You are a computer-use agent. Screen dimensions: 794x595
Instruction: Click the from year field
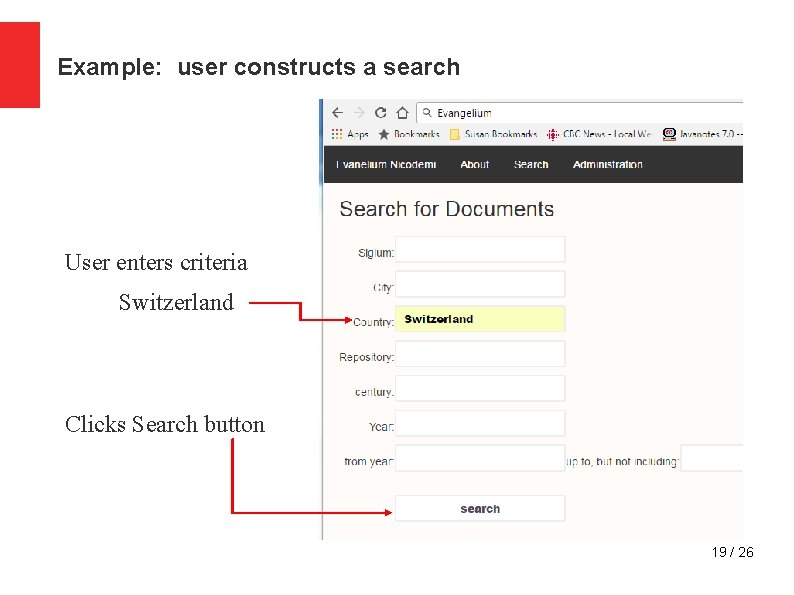(480, 458)
